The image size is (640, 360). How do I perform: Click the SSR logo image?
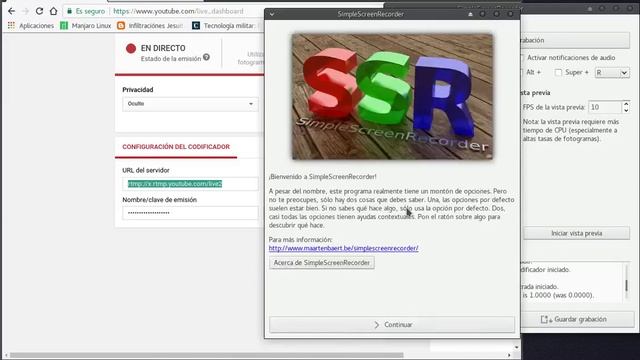click(x=392, y=97)
